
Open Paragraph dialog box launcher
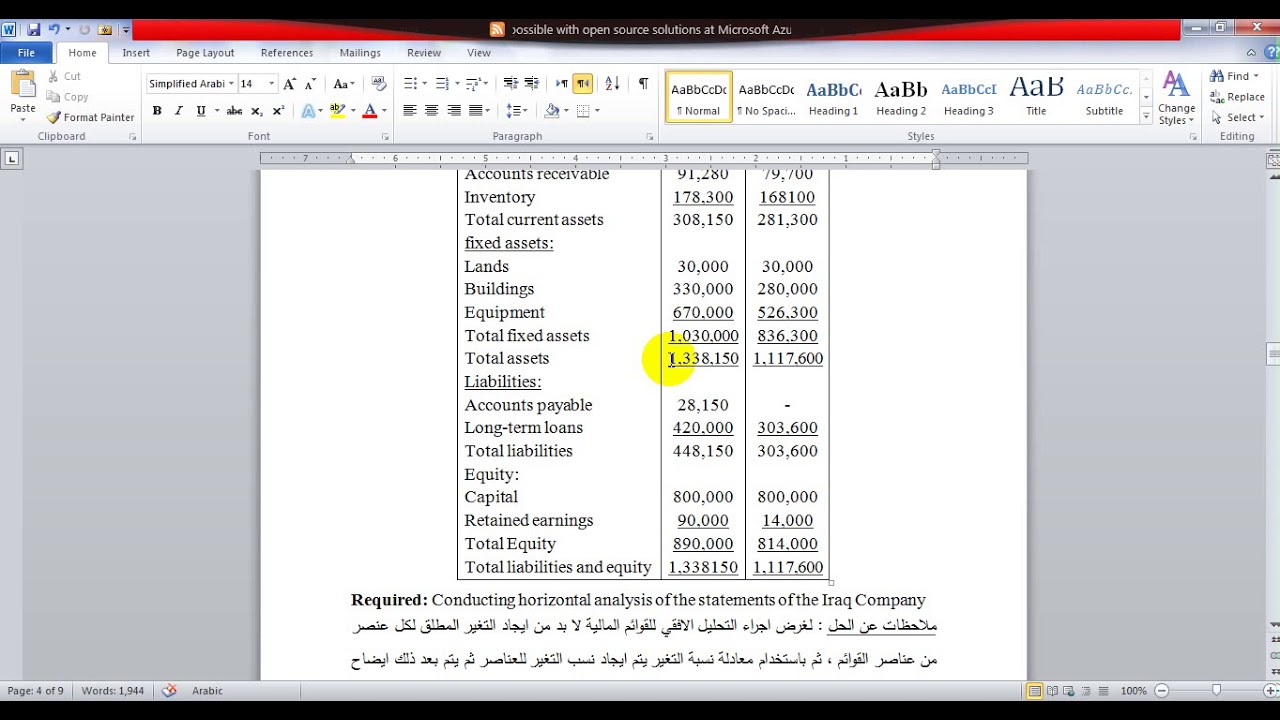pos(649,137)
